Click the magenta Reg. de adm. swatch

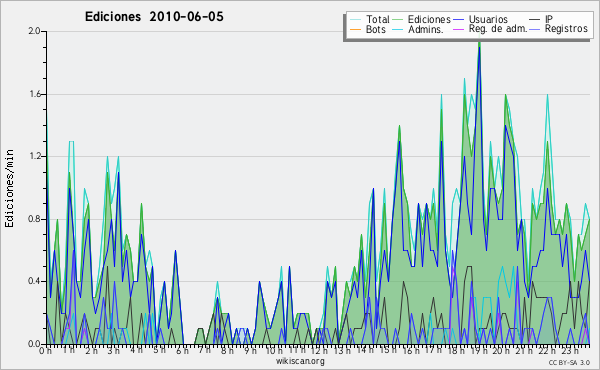click(458, 29)
